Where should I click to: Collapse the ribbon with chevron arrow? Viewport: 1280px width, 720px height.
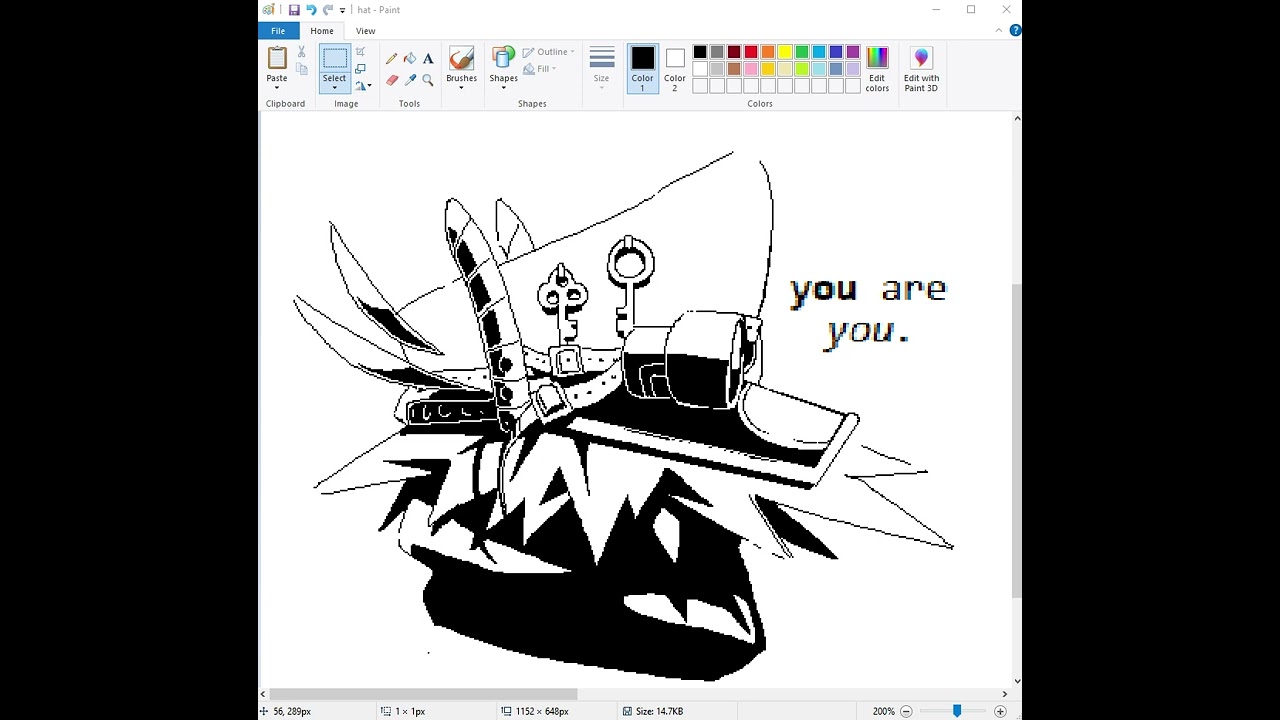998,31
